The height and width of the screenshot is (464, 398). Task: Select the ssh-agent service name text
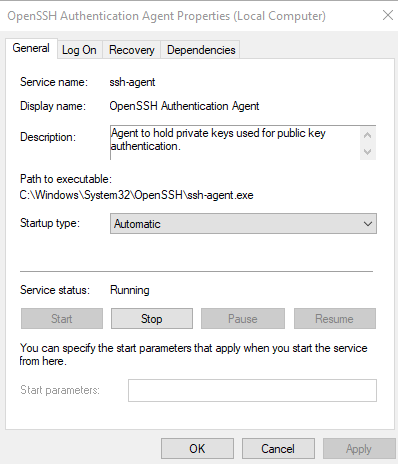click(x=132, y=82)
